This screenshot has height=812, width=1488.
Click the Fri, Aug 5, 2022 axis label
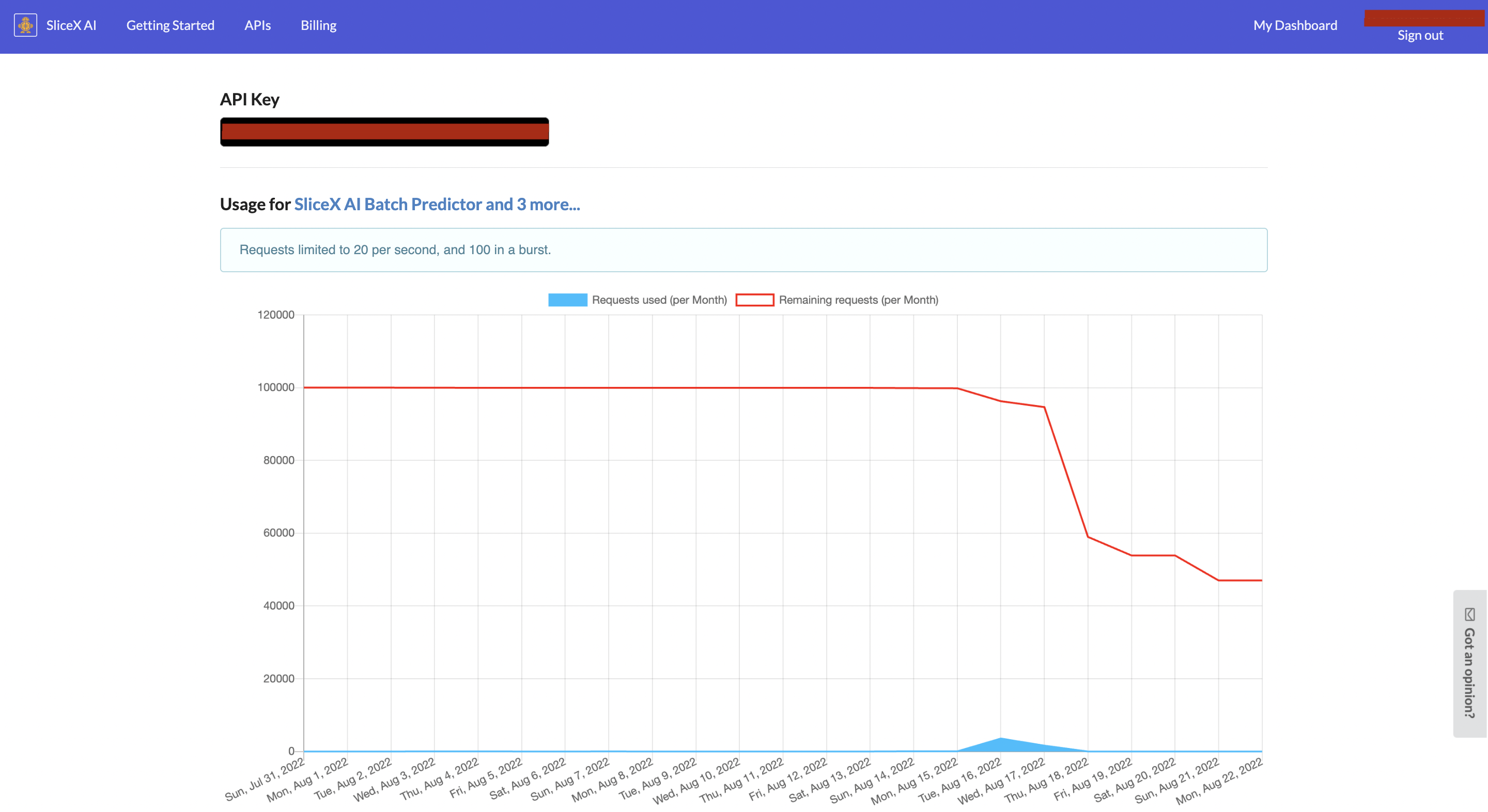[486, 778]
